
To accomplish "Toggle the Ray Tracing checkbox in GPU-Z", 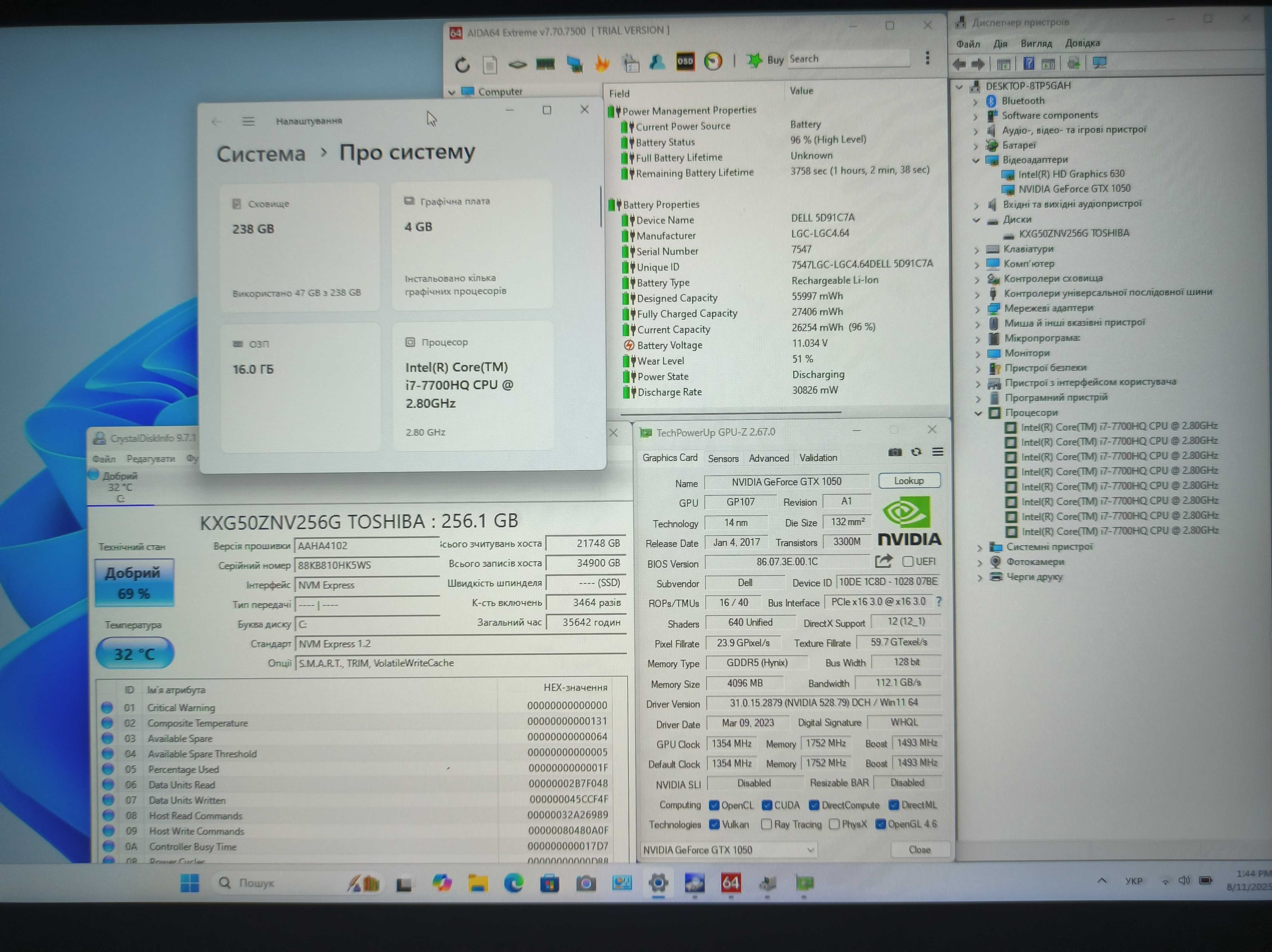I will [x=766, y=825].
